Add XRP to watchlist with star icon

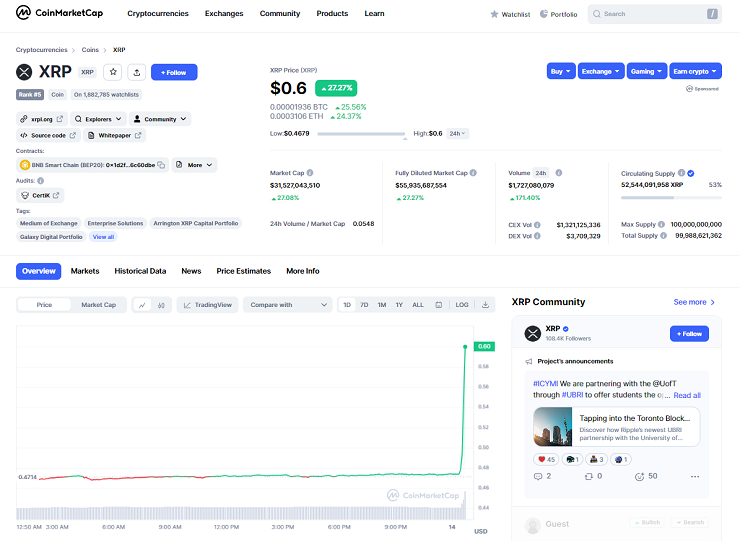(x=113, y=72)
